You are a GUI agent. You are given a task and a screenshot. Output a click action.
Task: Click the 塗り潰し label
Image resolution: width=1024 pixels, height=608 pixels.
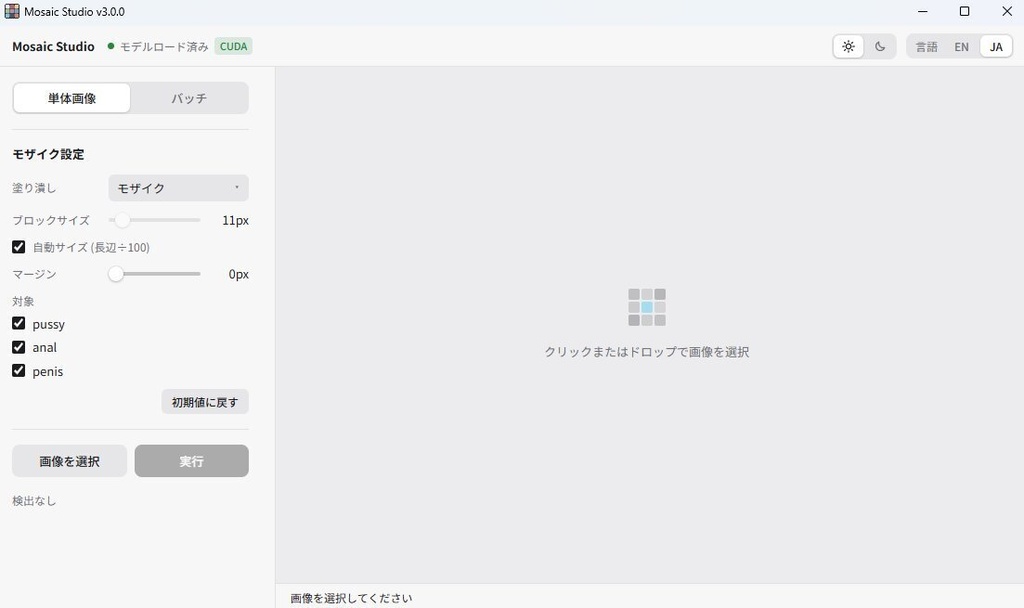(x=34, y=188)
